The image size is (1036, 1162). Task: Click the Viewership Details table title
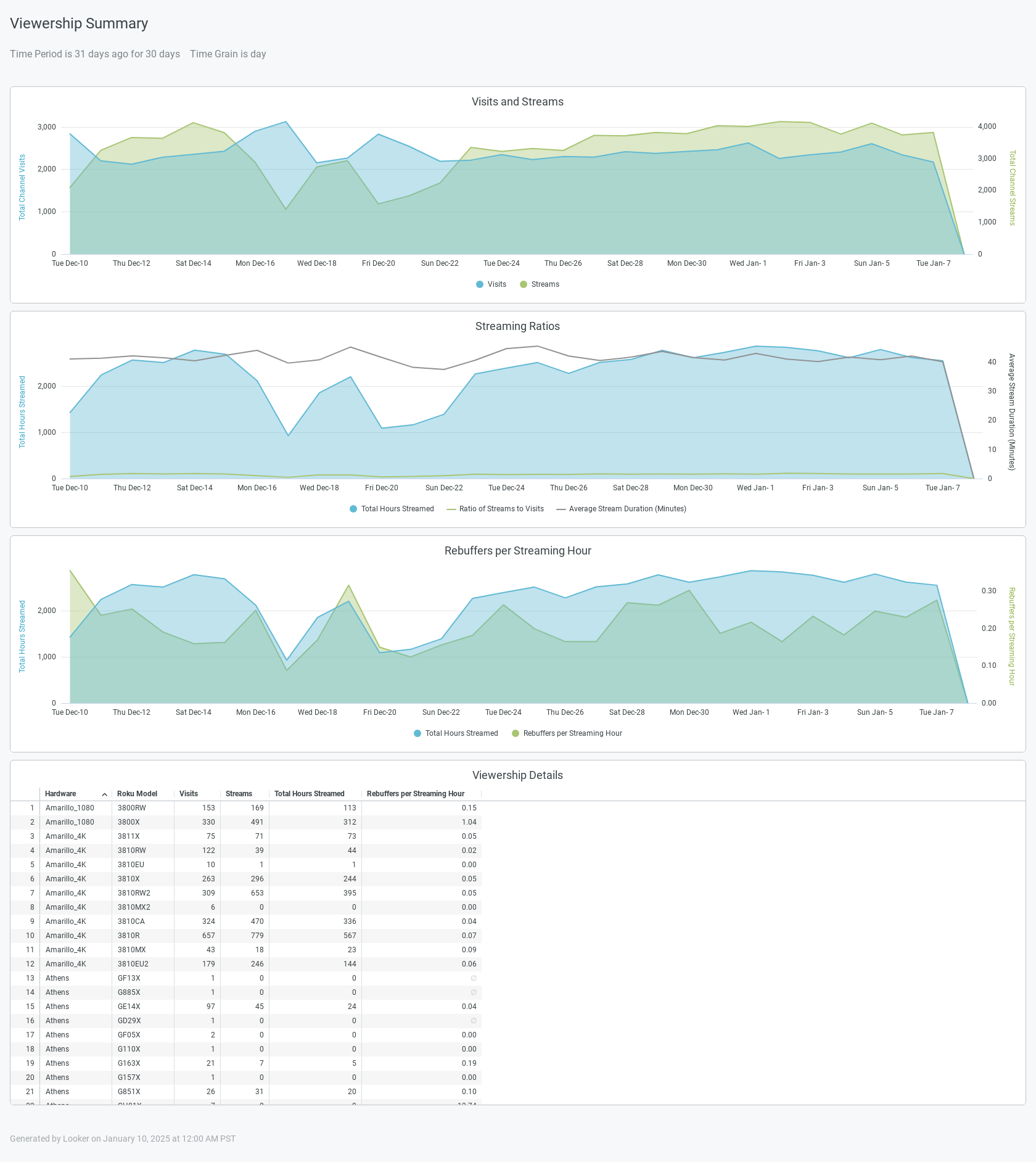pyautogui.click(x=517, y=775)
